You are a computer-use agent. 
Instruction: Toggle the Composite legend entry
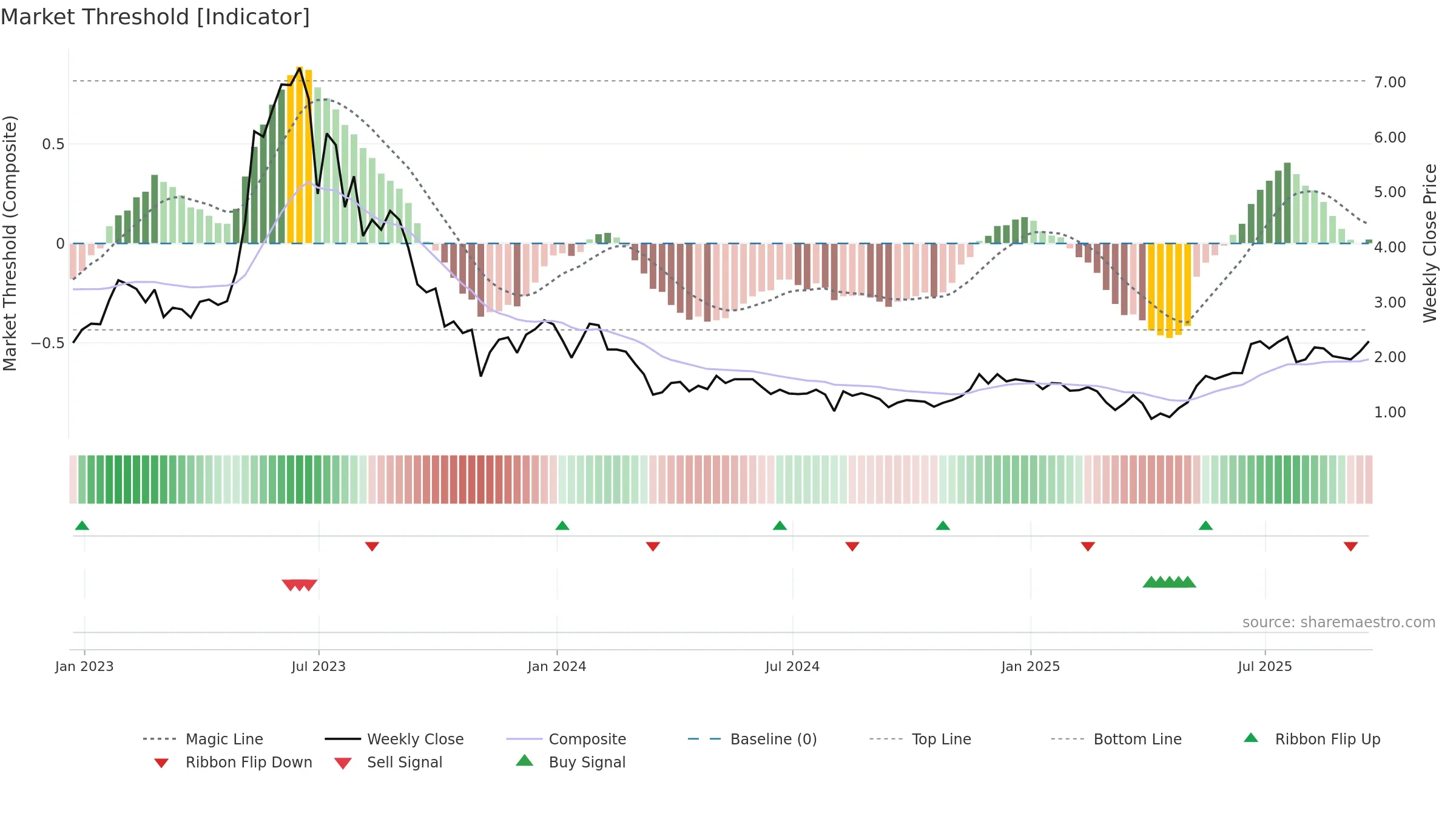point(567,739)
